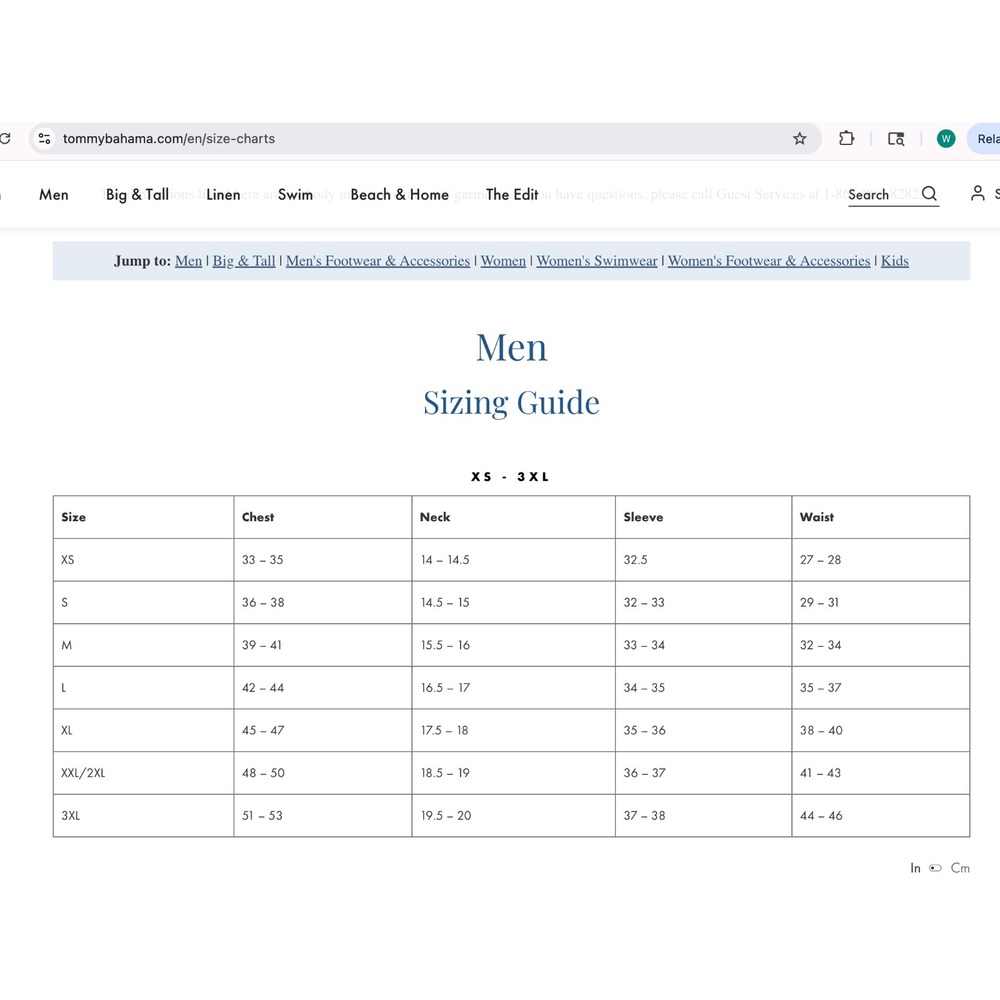The width and height of the screenshot is (1000, 1000).
Task: Open the browser extensions puzzle icon
Action: [846, 138]
